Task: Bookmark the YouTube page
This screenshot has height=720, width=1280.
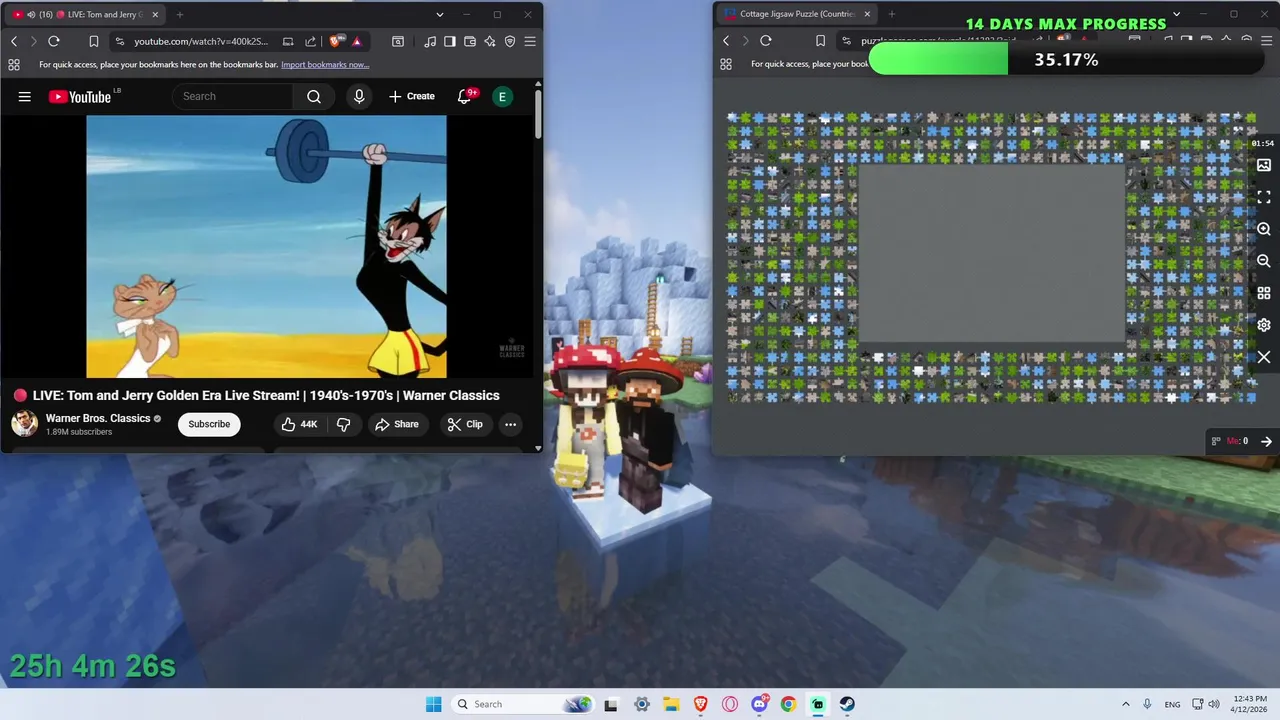Action: (94, 41)
